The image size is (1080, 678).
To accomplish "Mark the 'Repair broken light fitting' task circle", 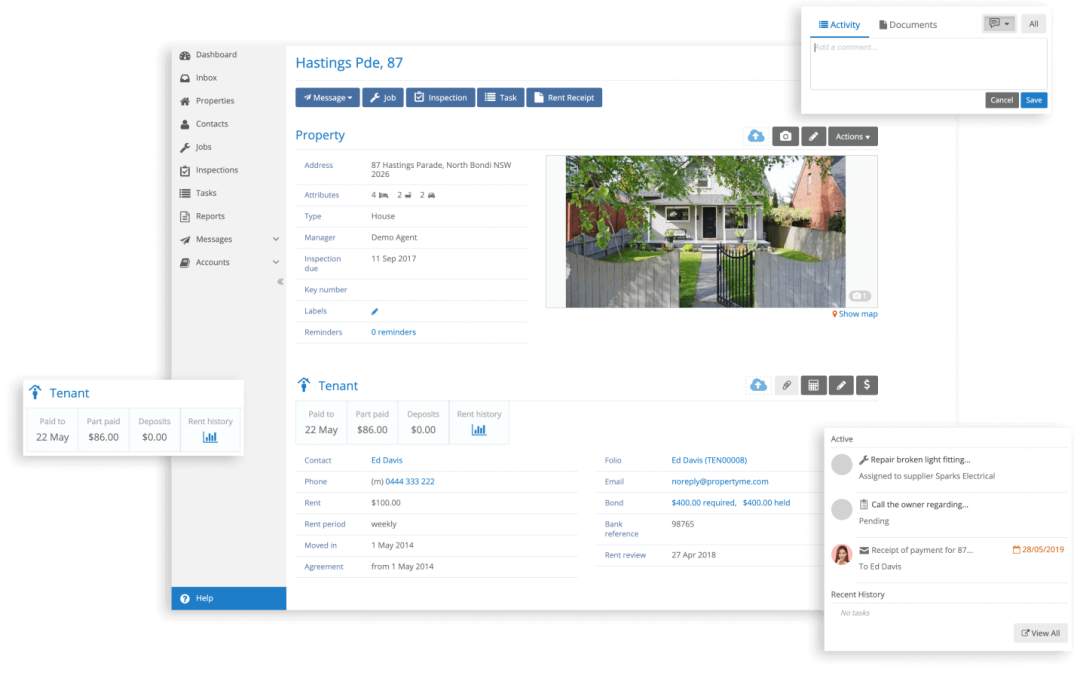I will click(x=841, y=463).
